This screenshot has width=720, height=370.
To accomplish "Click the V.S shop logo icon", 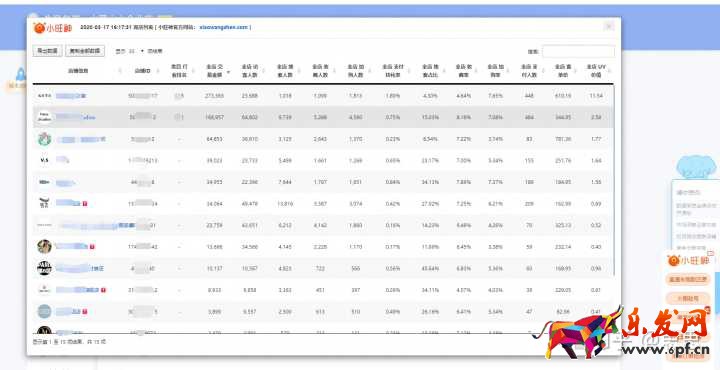I will point(44,160).
